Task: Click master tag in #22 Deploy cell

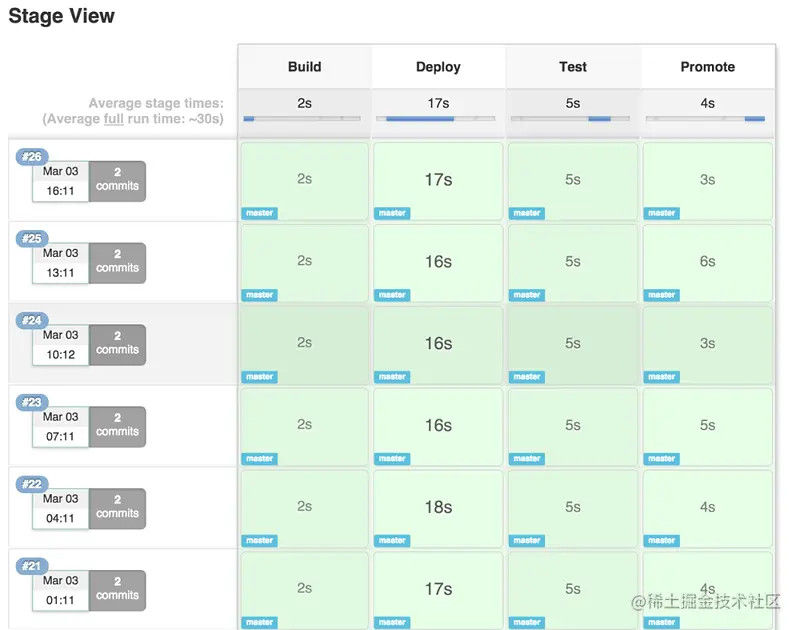Action: (392, 541)
